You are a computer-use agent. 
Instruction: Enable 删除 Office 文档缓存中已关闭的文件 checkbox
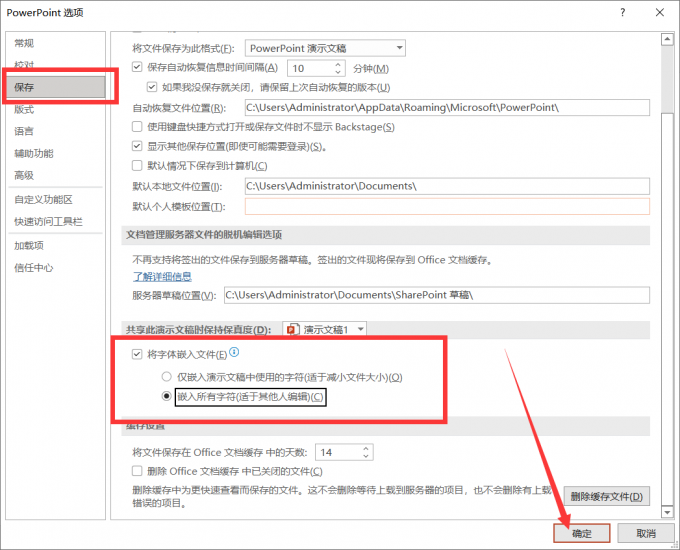coord(137,471)
